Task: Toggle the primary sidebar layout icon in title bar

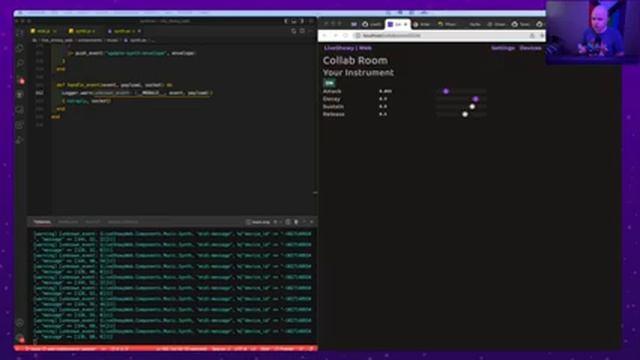Action: (286, 21)
